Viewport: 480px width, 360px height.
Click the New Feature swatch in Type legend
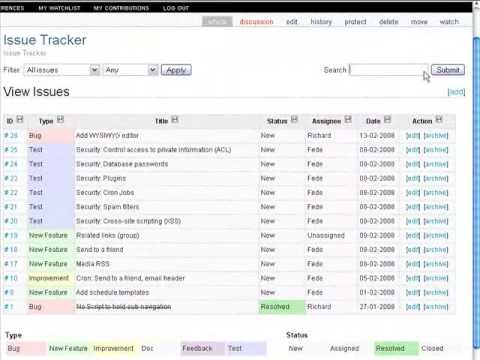(69, 349)
